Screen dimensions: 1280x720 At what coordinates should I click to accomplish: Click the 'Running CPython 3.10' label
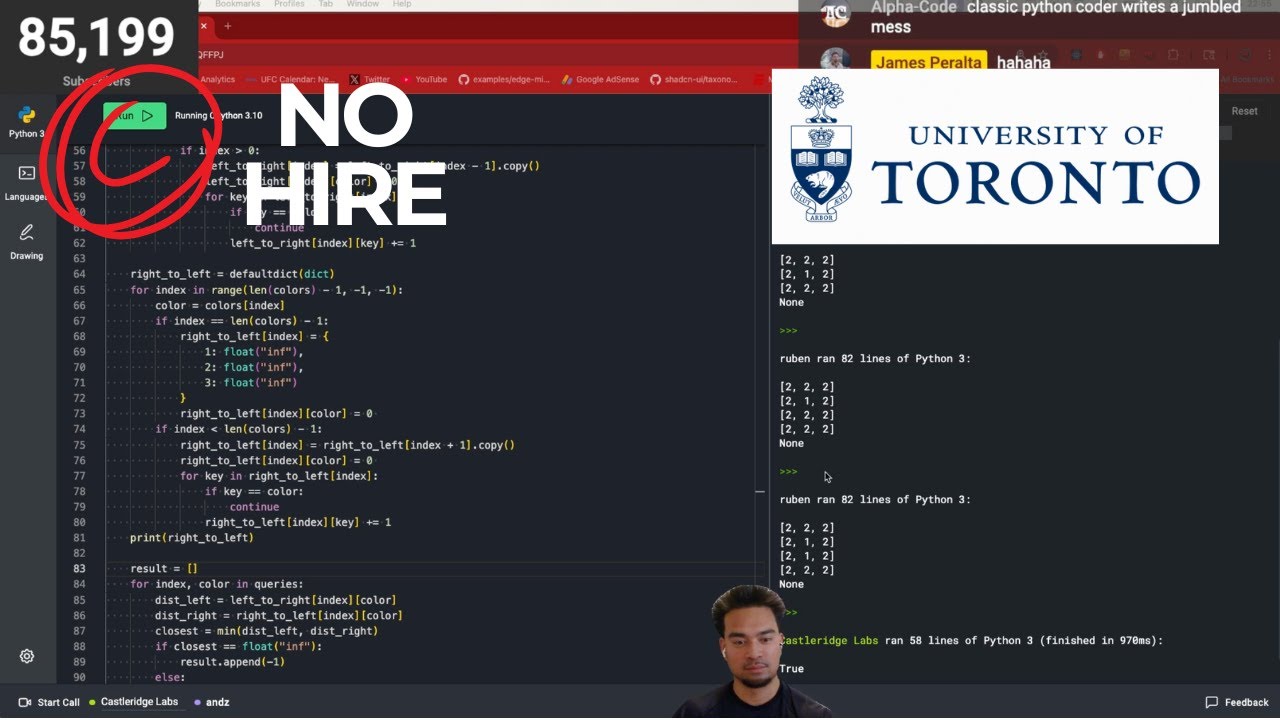[219, 115]
